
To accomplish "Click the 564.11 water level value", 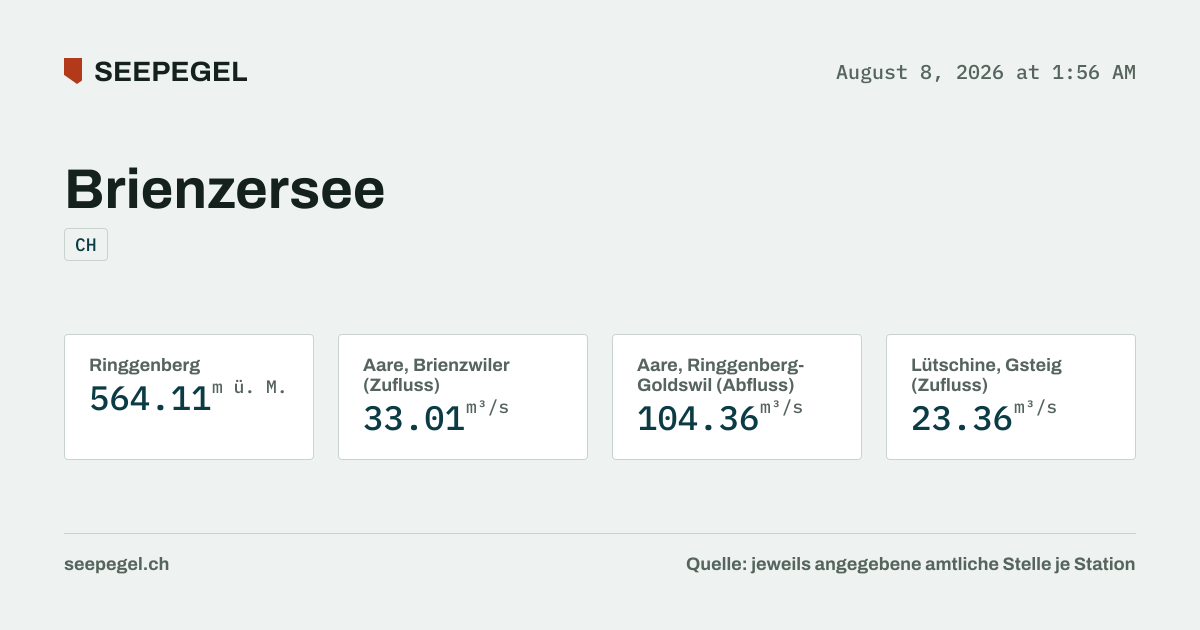I will [150, 399].
